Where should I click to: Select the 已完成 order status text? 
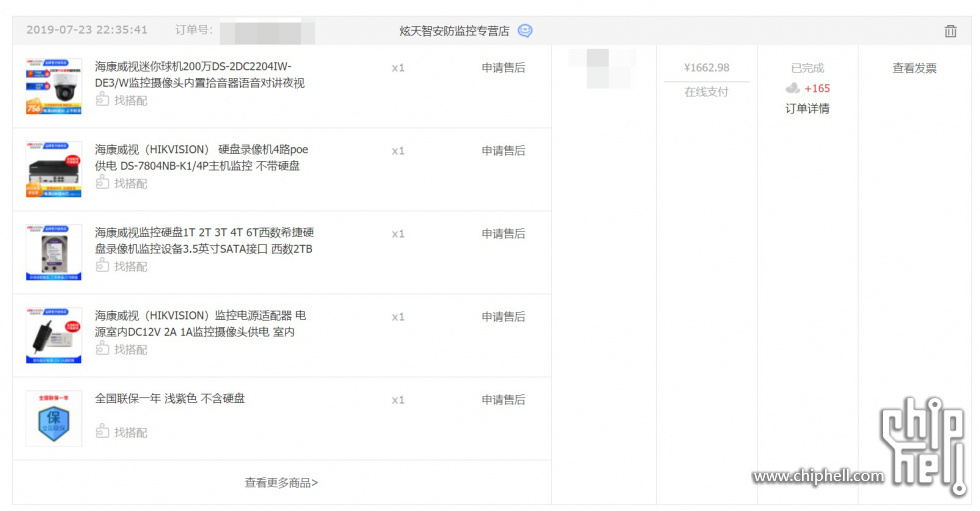[808, 67]
